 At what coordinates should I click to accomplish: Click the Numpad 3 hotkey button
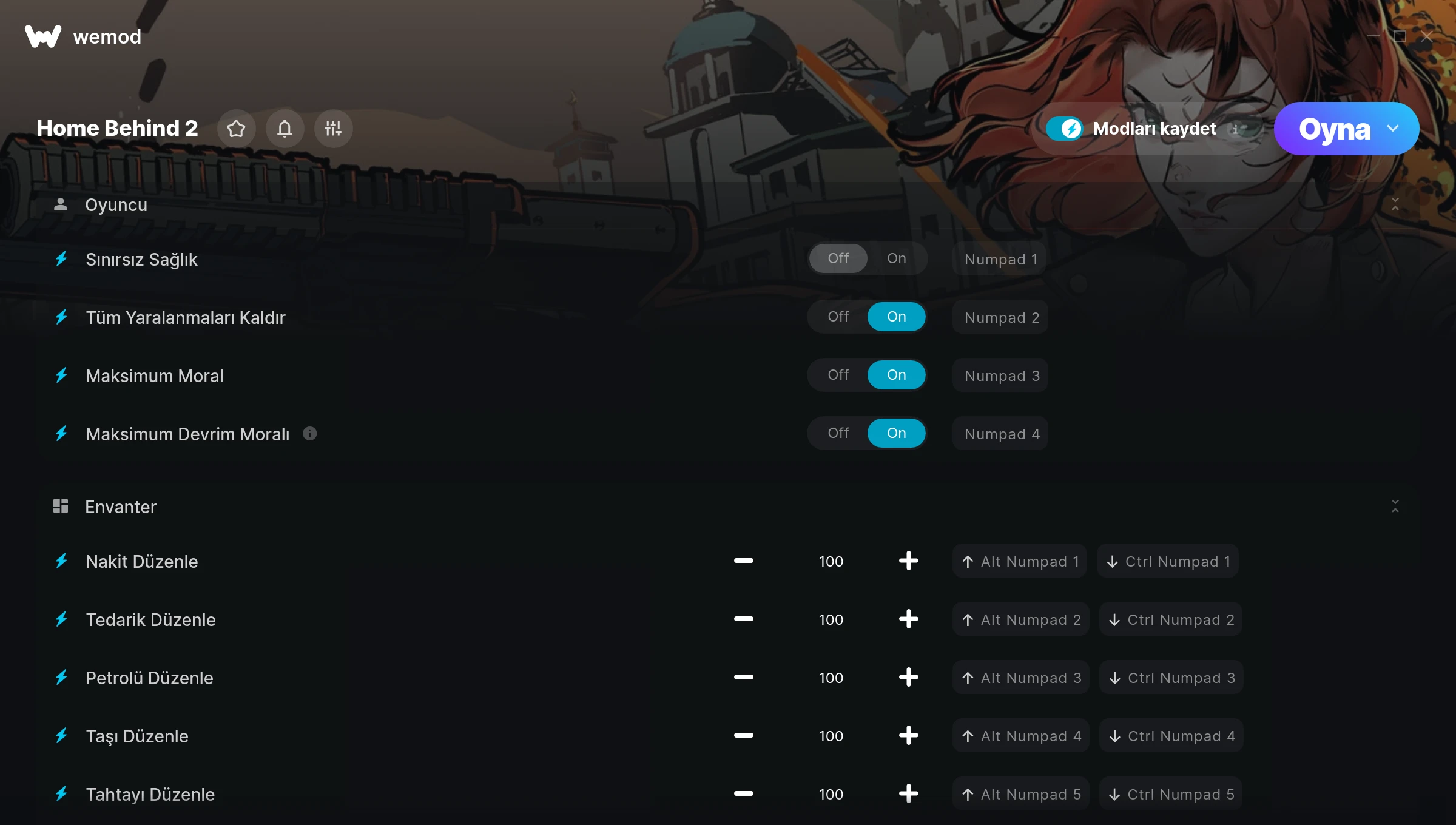1000,375
